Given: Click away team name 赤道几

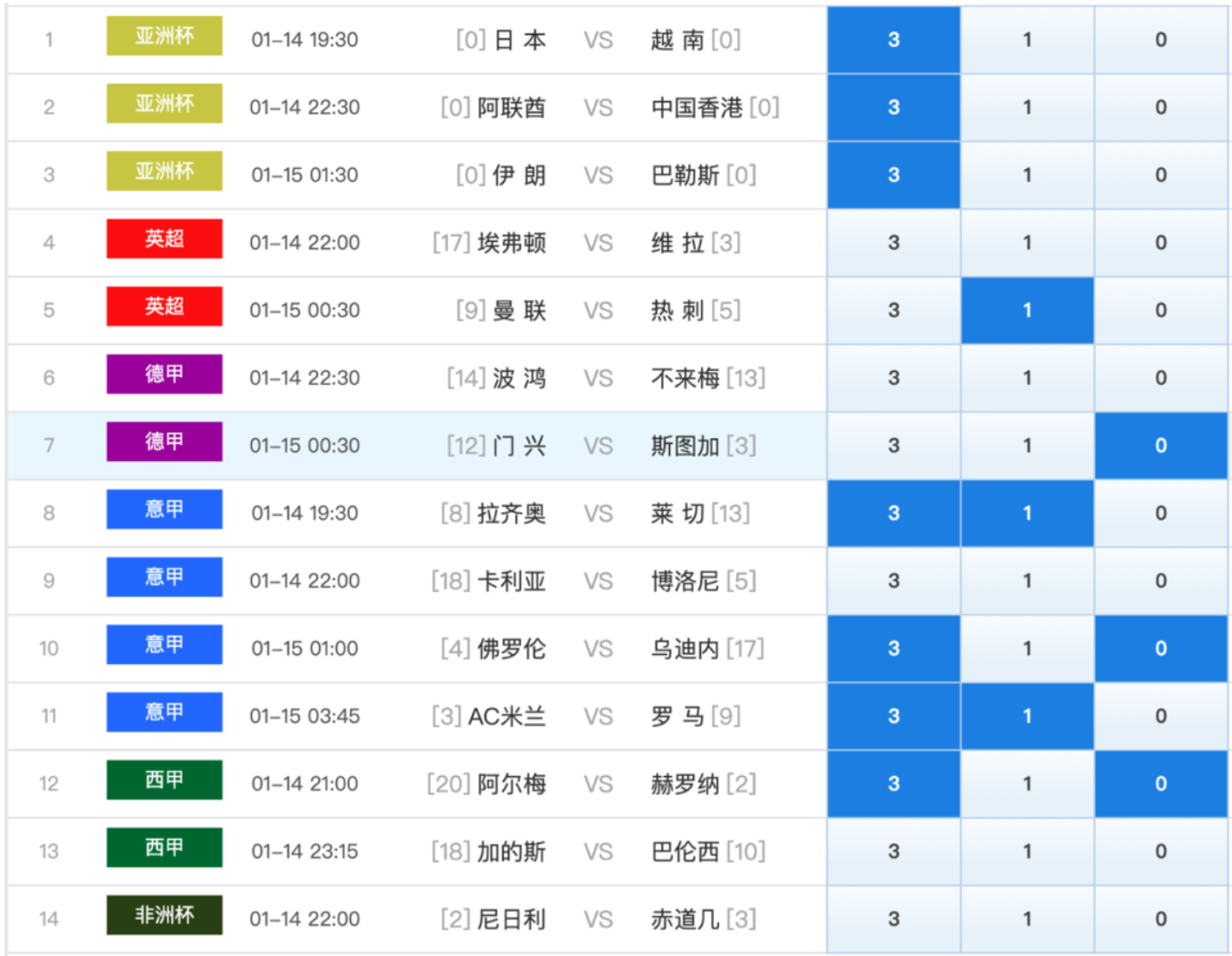Looking at the screenshot, I should tap(686, 920).
